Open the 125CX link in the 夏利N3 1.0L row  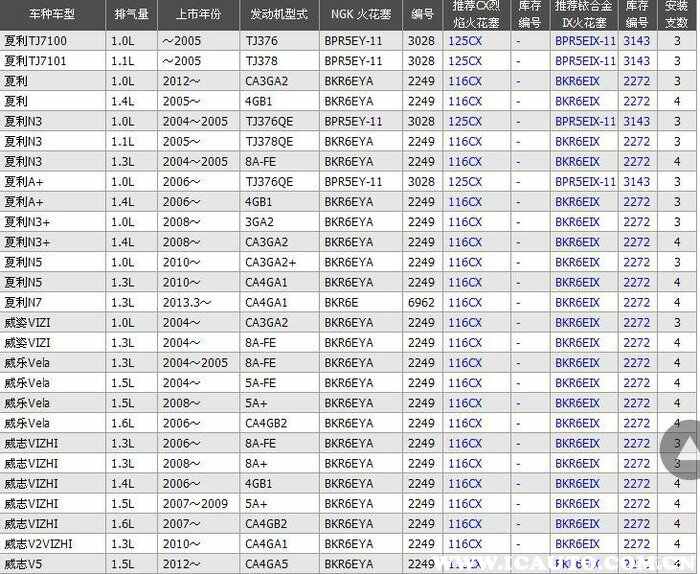click(465, 121)
